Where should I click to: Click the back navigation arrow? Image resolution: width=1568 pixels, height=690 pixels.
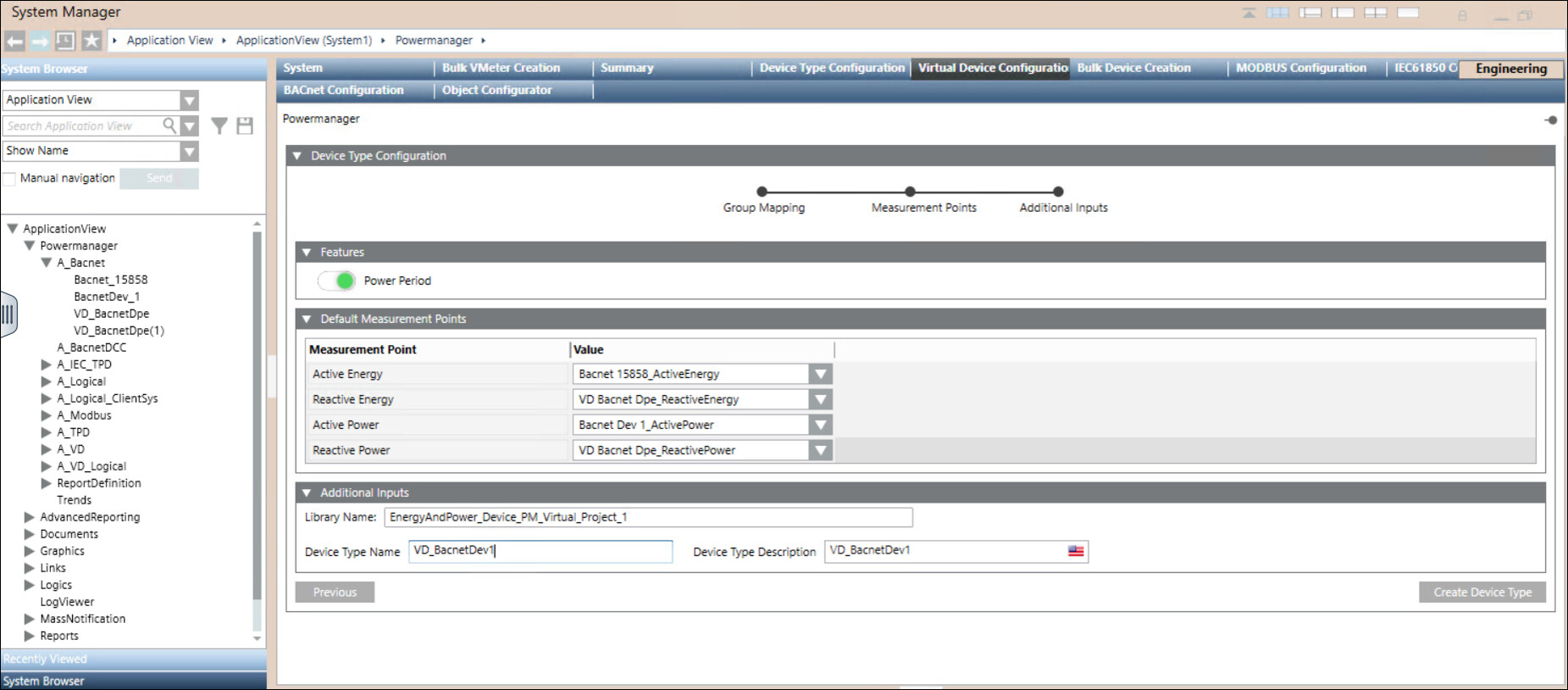click(14, 41)
